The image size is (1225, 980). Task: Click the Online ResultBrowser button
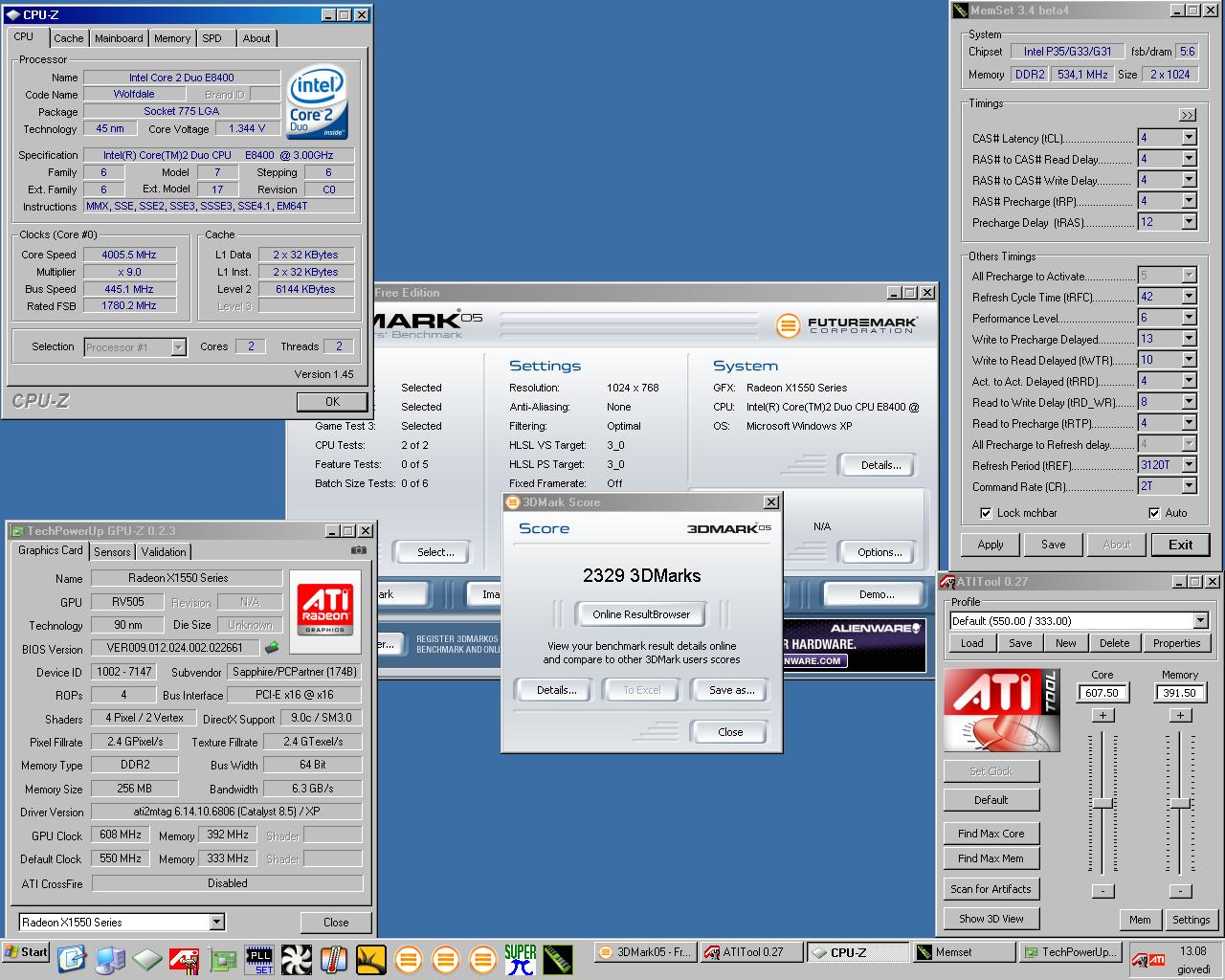pos(641,614)
